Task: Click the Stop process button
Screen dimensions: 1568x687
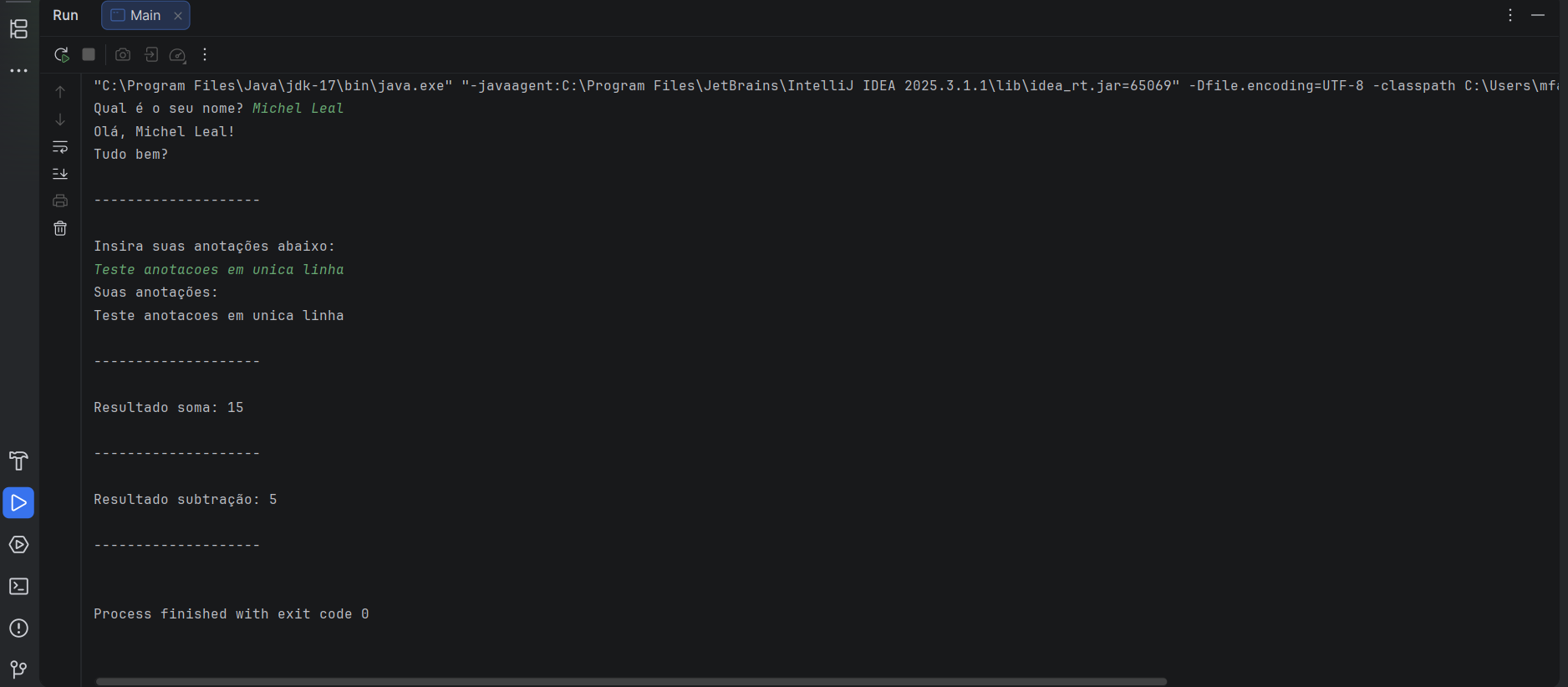Action: [89, 55]
